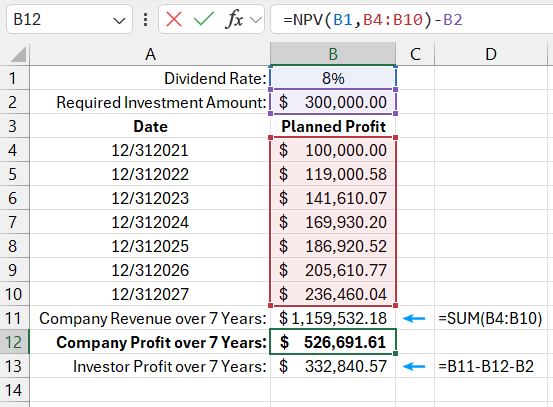Viewport: 553px width, 407px height.
Task: Select the Planned Profit header cell
Action: pyautogui.click(x=333, y=126)
